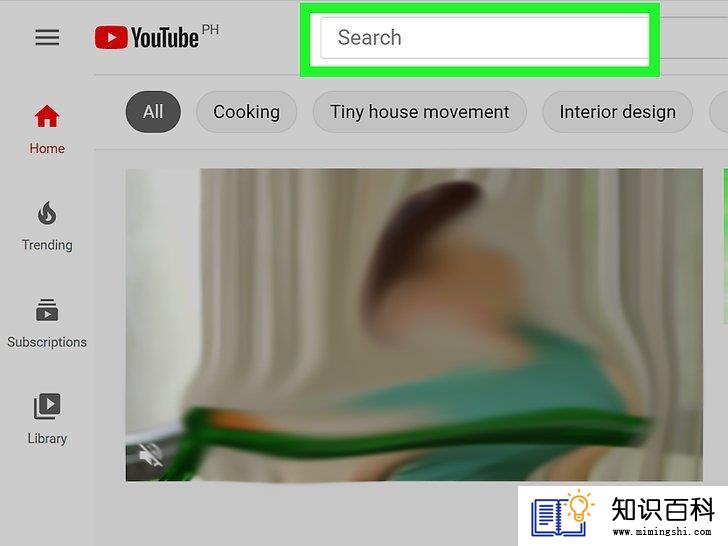Click the partially visible chip after Interior design
The image size is (728, 546).
pyautogui.click(x=719, y=112)
